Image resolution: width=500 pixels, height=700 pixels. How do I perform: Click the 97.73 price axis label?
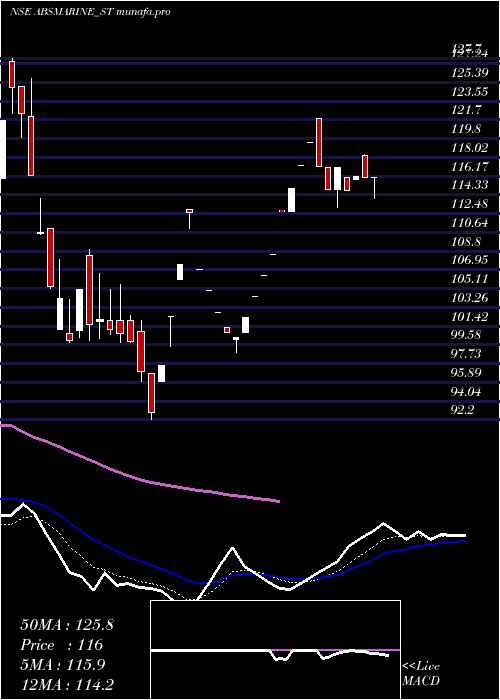tap(468, 354)
